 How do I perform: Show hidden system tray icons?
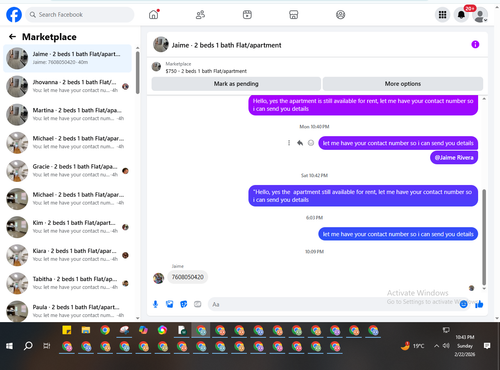436,346
